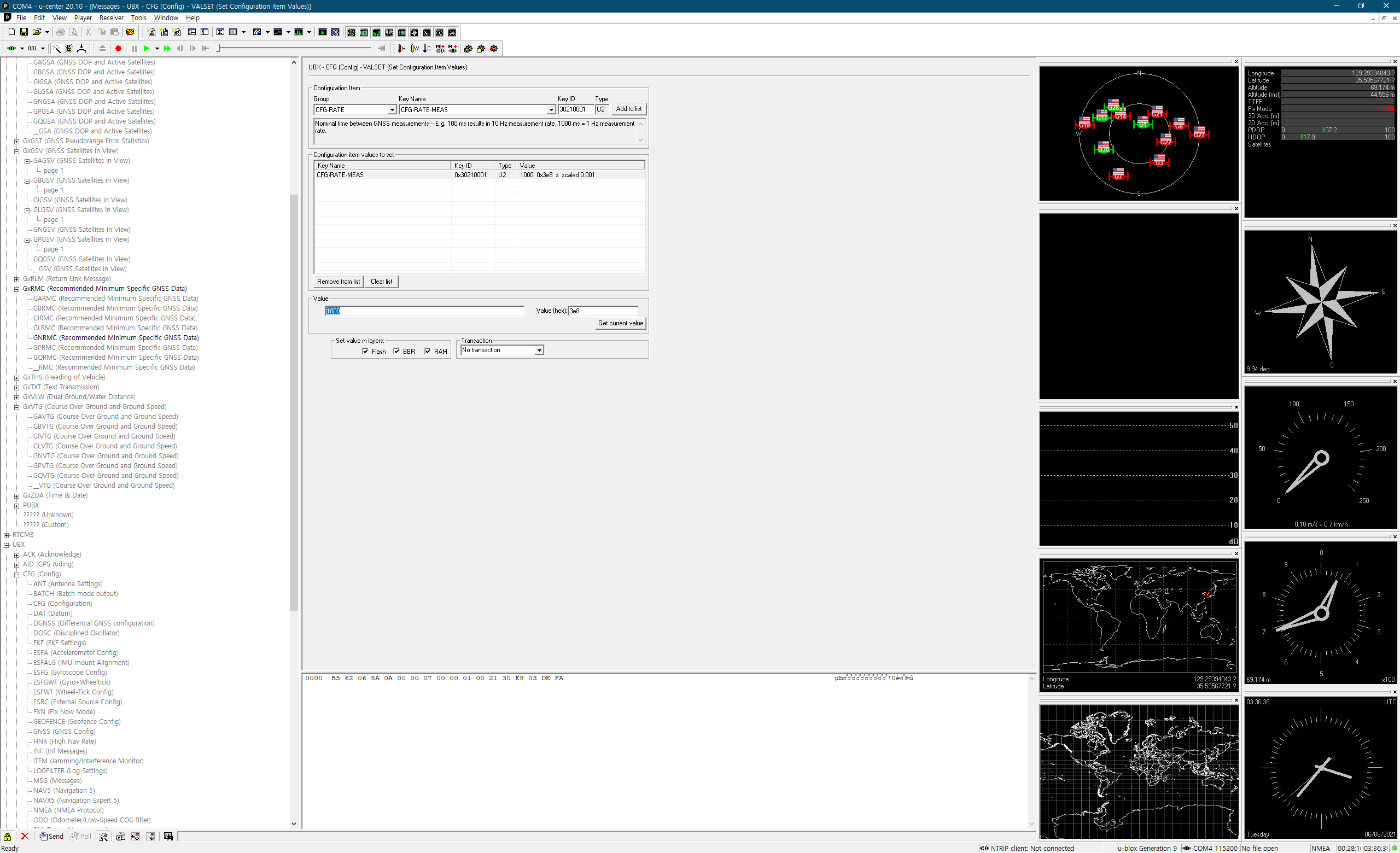Click the Send message button

coord(51,837)
